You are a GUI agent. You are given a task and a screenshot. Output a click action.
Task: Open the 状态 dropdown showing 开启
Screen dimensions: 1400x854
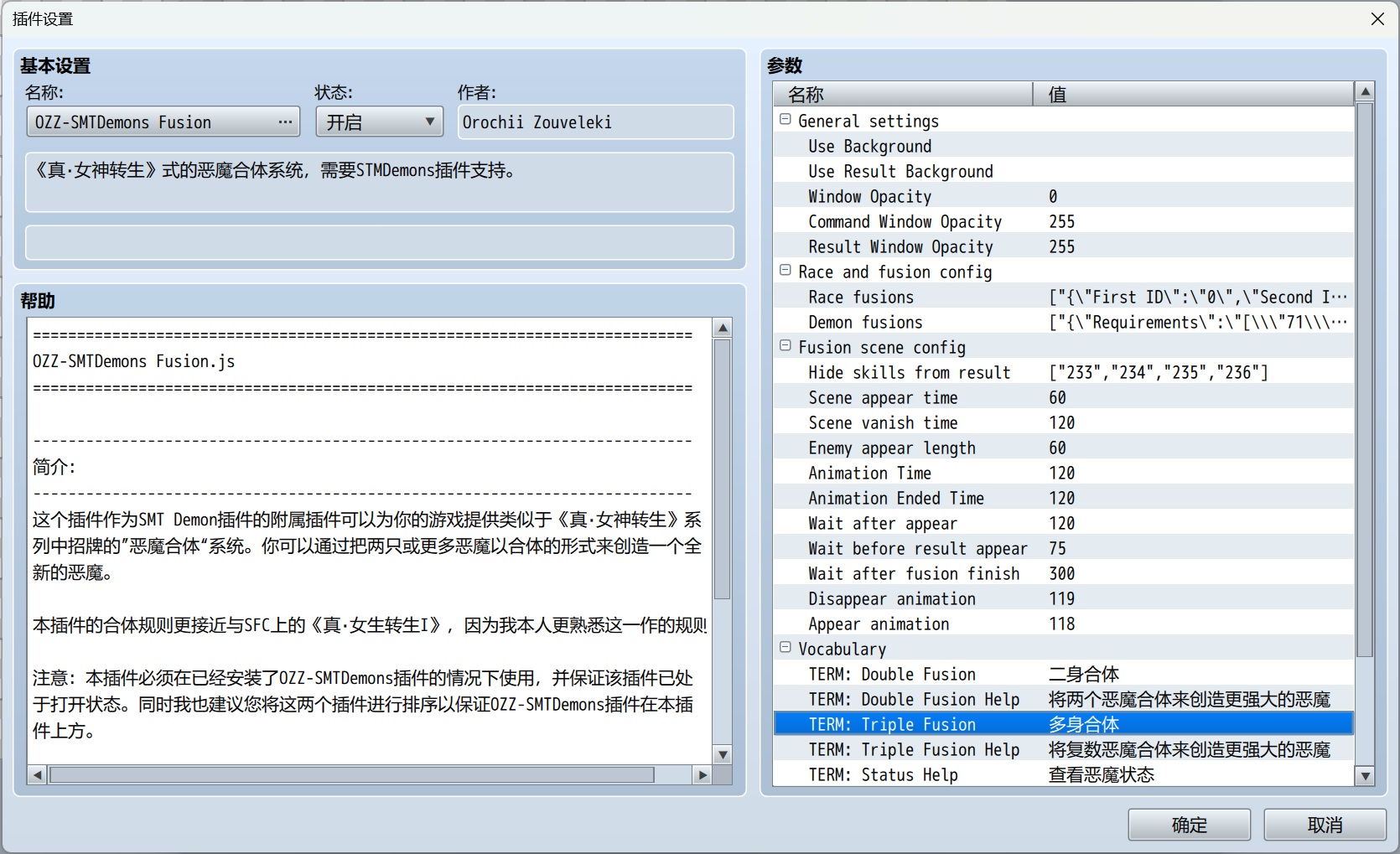379,122
